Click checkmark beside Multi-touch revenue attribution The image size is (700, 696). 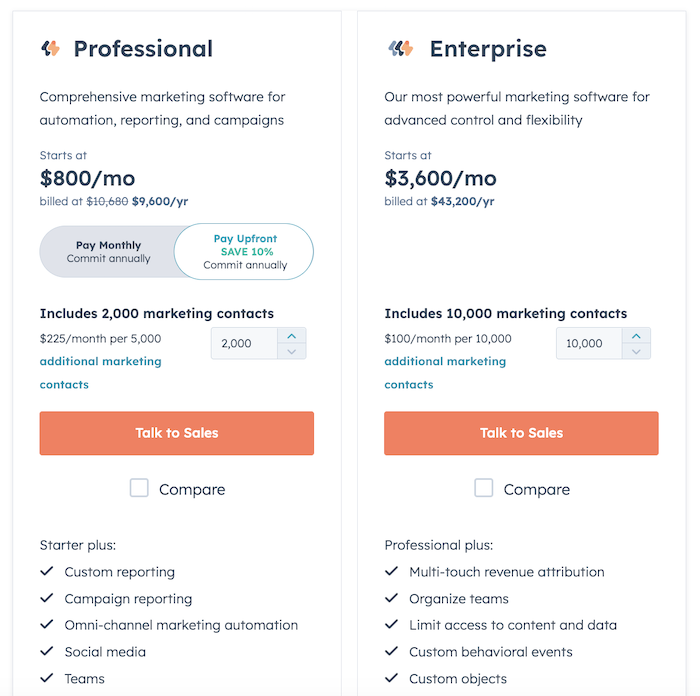(391, 572)
